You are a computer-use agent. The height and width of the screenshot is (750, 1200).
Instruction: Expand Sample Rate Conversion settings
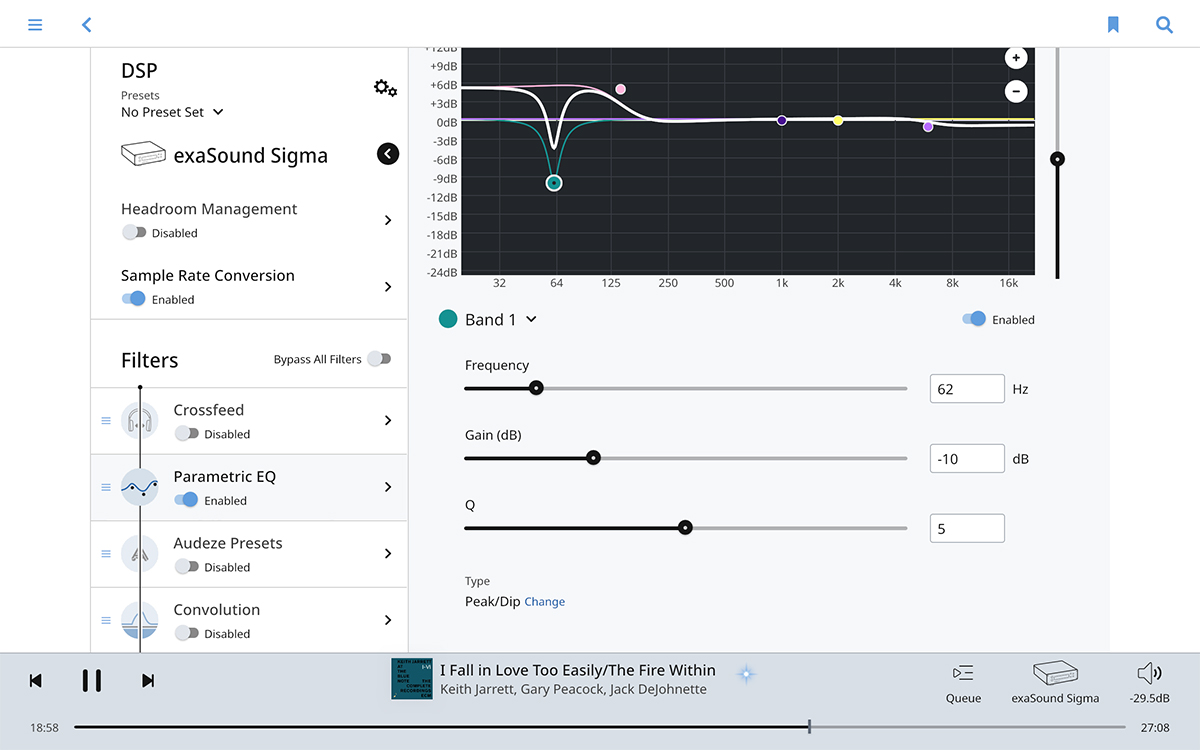coord(388,287)
